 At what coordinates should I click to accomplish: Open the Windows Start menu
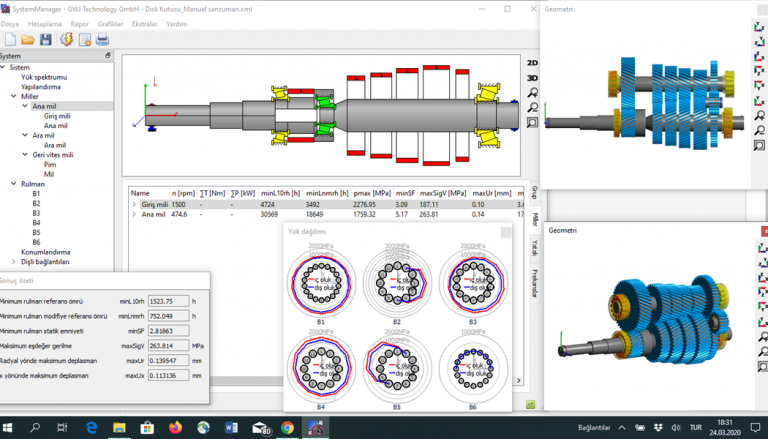(8, 428)
